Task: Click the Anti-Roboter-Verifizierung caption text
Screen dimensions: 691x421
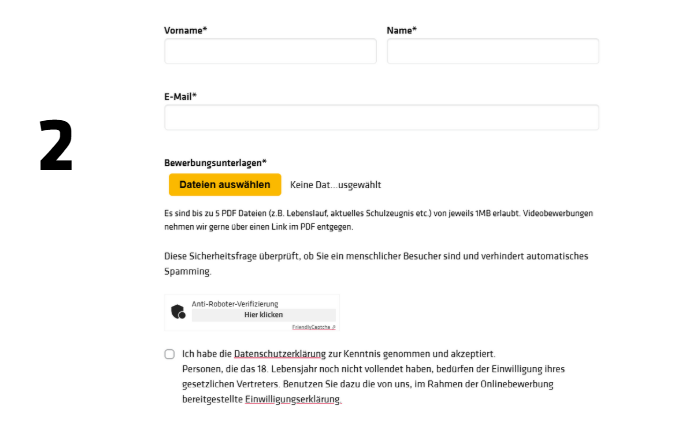Action: (234, 303)
